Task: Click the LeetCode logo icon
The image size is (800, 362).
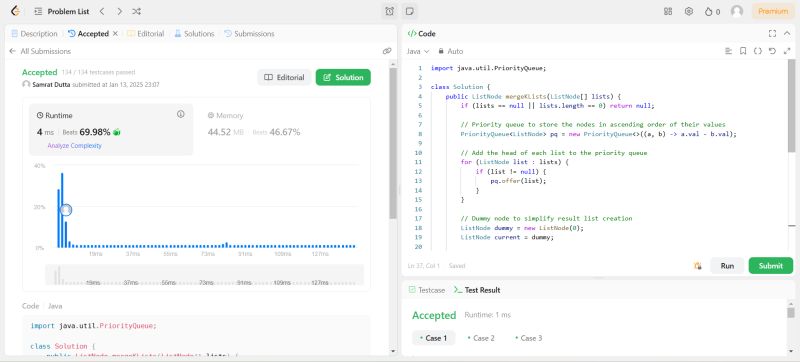Action: pos(15,11)
